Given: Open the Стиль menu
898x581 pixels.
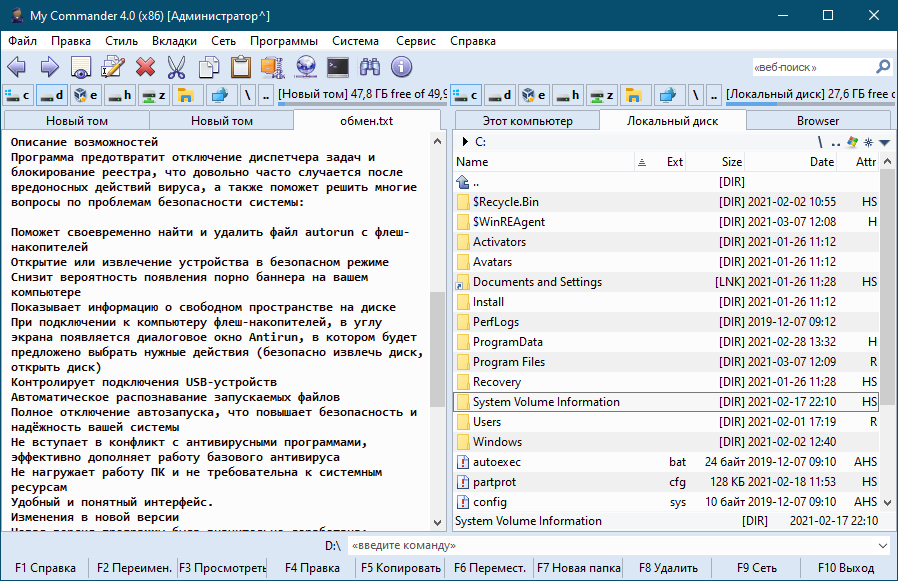Looking at the screenshot, I should 121,41.
